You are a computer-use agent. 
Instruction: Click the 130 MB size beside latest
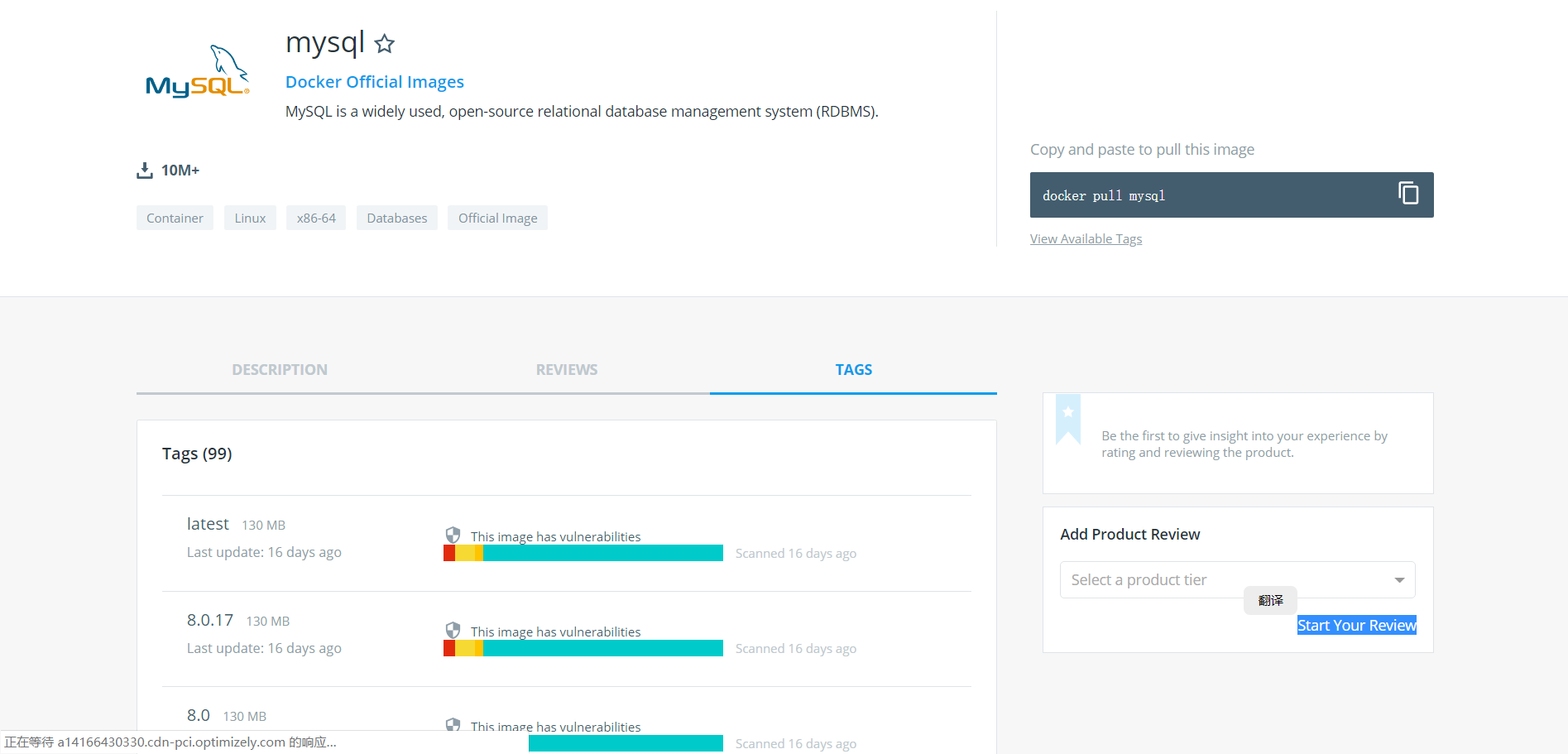coord(263,526)
